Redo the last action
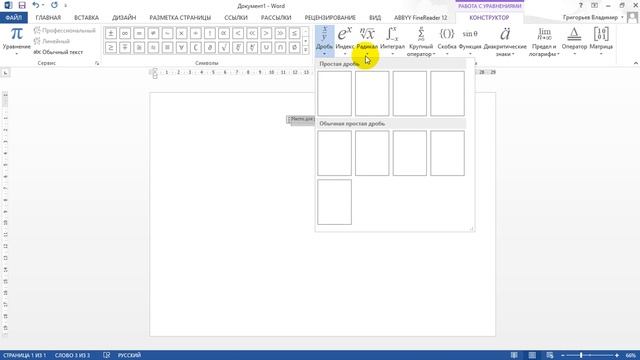 54,5
